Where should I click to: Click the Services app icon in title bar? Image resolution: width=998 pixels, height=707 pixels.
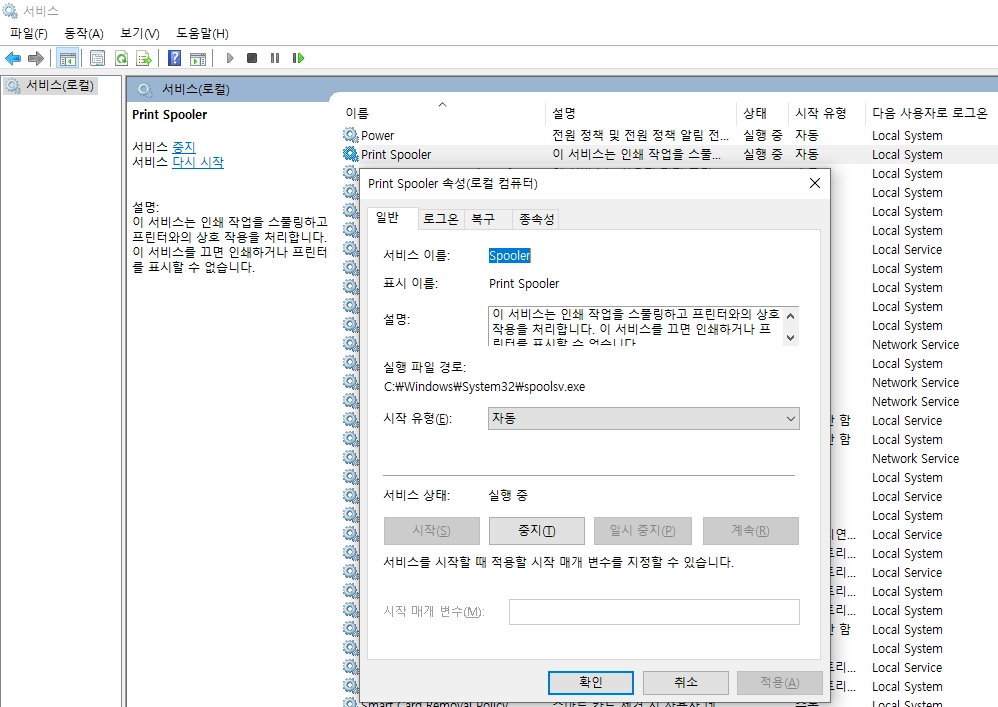tap(10, 11)
